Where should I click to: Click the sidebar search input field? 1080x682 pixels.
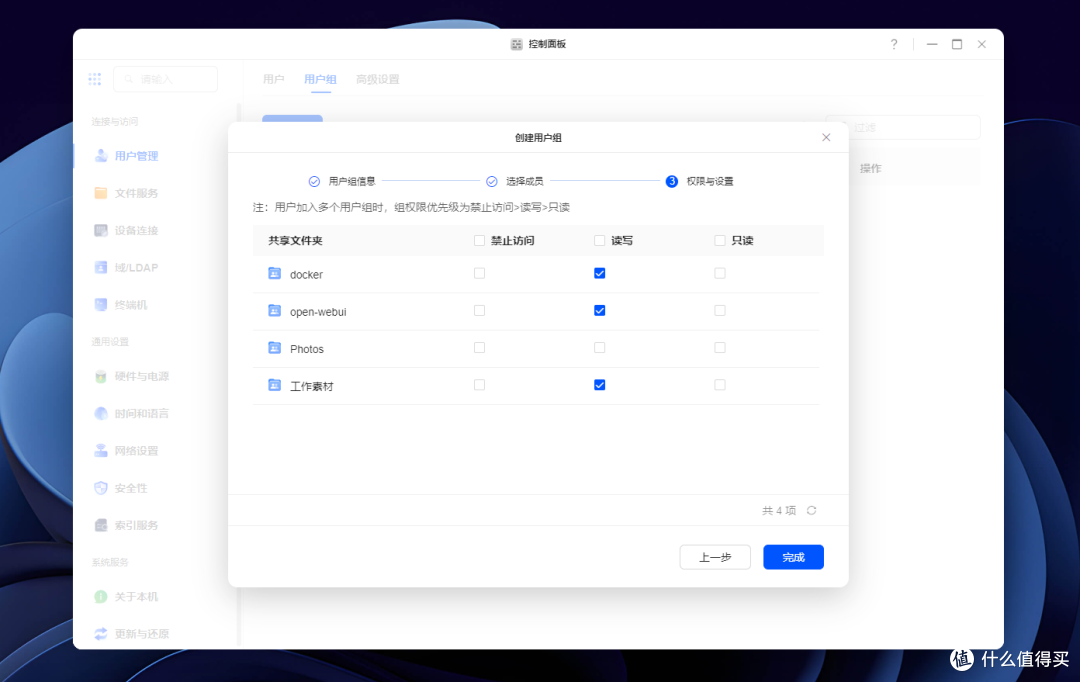pos(166,79)
